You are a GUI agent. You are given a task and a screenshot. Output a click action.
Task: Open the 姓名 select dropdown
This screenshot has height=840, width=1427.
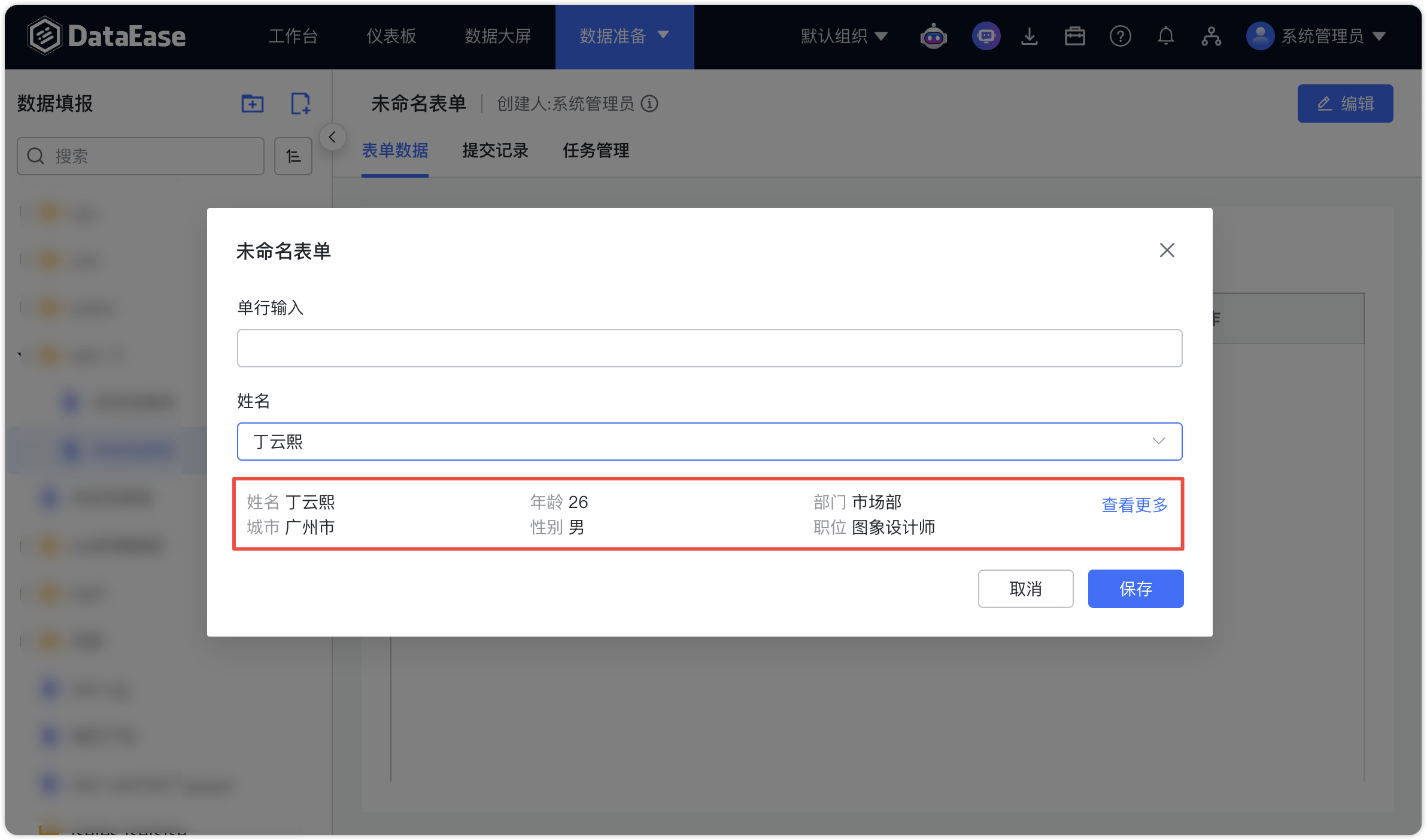click(710, 442)
